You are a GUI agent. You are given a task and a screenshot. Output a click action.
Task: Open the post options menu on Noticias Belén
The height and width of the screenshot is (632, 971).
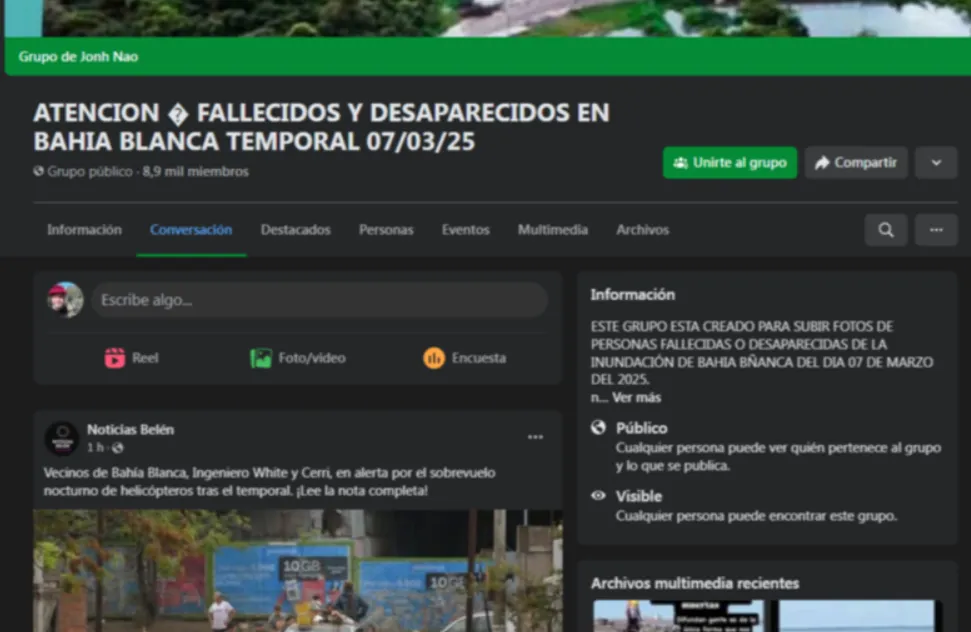pyautogui.click(x=535, y=436)
